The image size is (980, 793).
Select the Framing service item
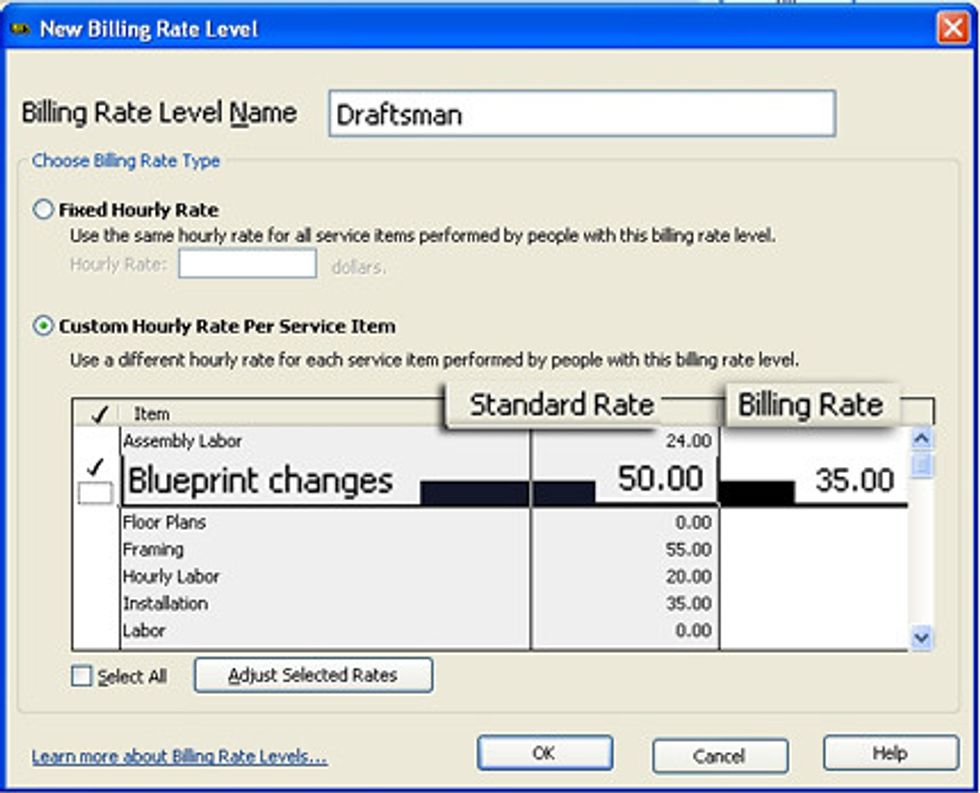coord(153,550)
